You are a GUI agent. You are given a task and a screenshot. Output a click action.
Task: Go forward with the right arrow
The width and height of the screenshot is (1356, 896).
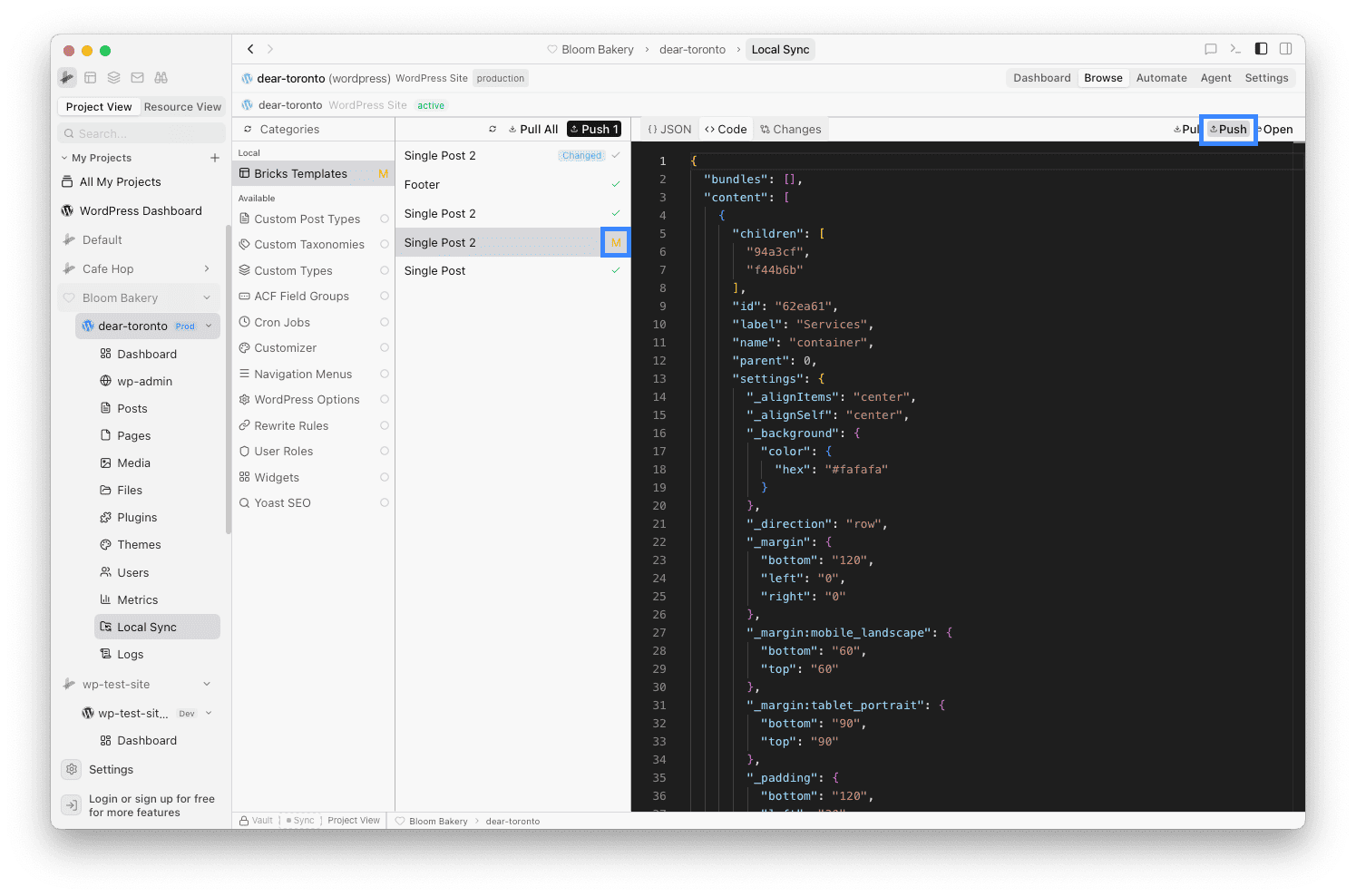(x=270, y=49)
